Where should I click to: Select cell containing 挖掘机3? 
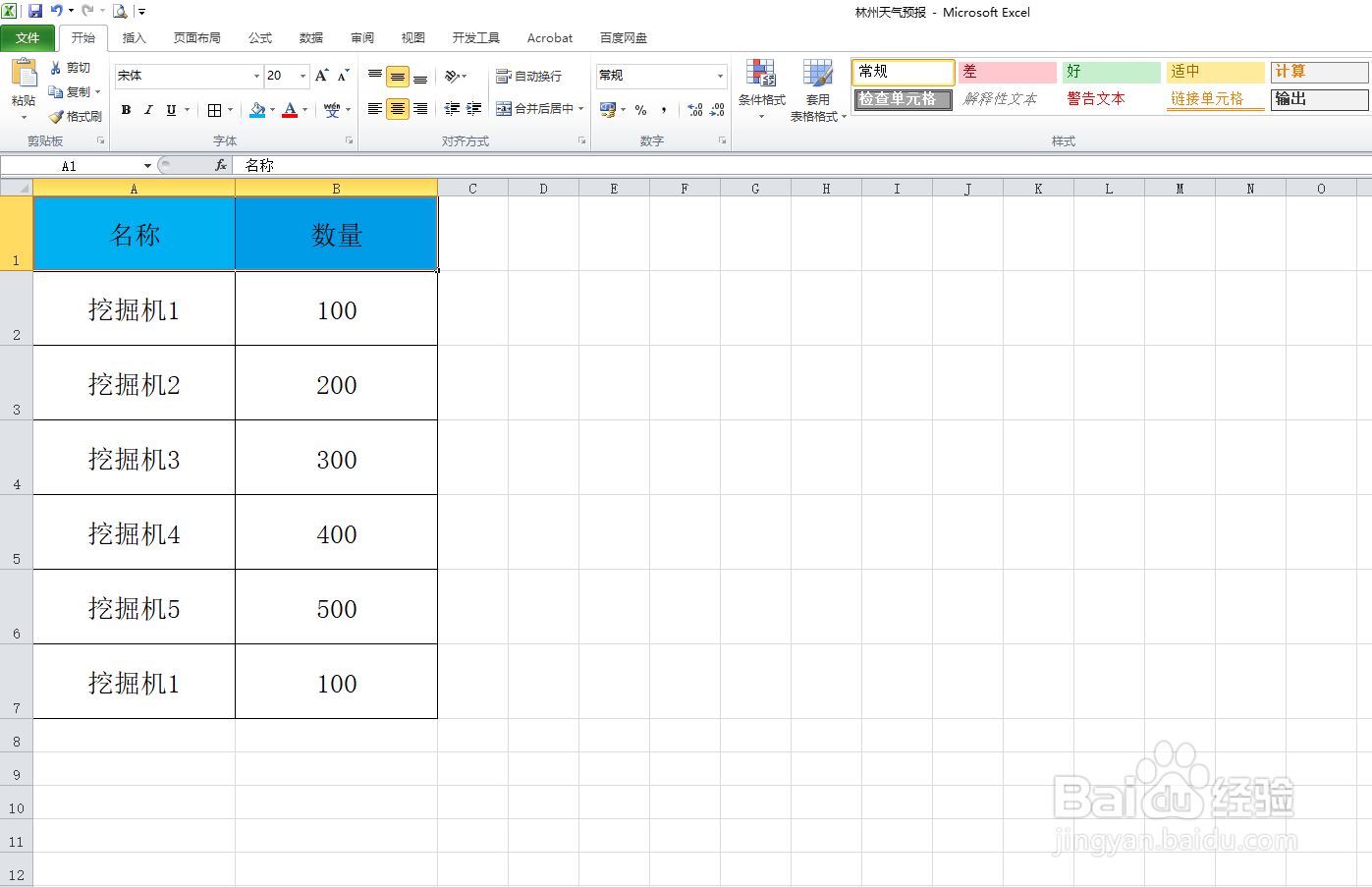135,458
